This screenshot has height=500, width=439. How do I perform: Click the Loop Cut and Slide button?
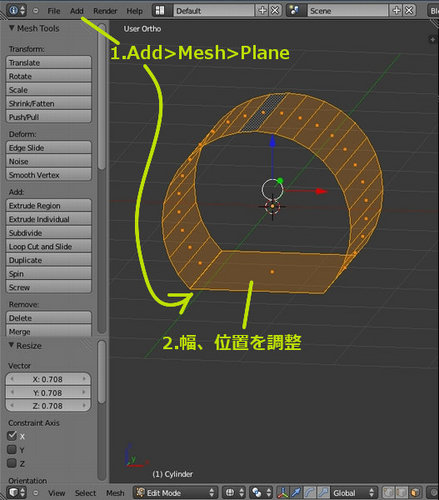point(49,247)
